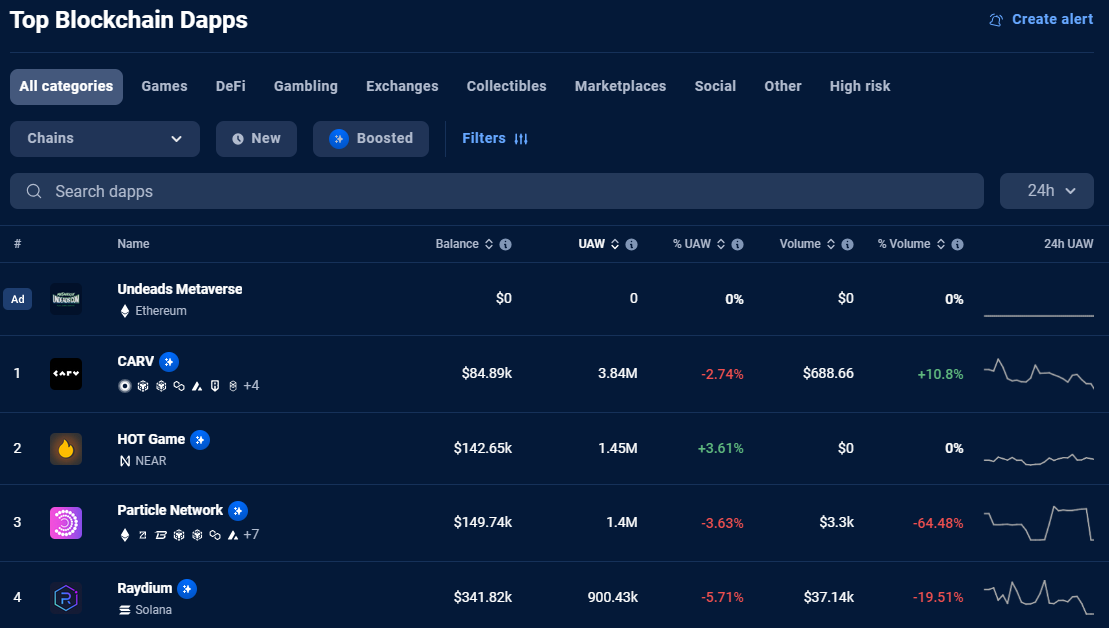Click the Raydium 24h UAW sparkline
This screenshot has width=1109, height=628.
[1038, 598]
